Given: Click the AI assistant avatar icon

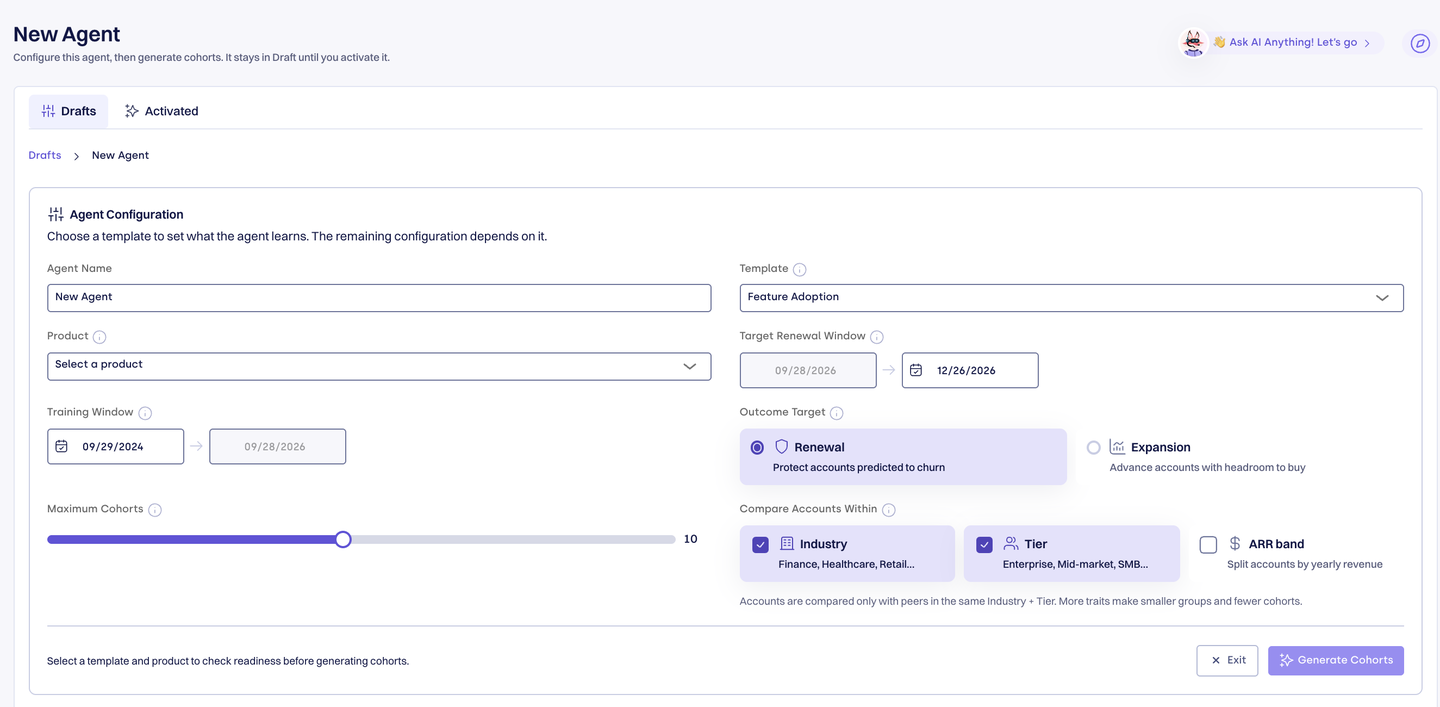Looking at the screenshot, I should (1193, 43).
